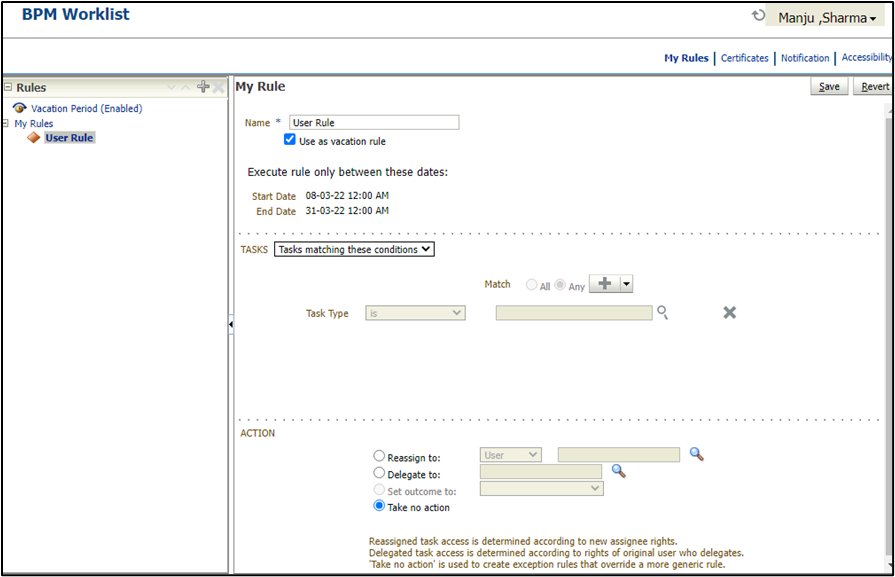This screenshot has height=577, width=895.
Task: Move rule down with down-arrow icon
Action: click(171, 87)
